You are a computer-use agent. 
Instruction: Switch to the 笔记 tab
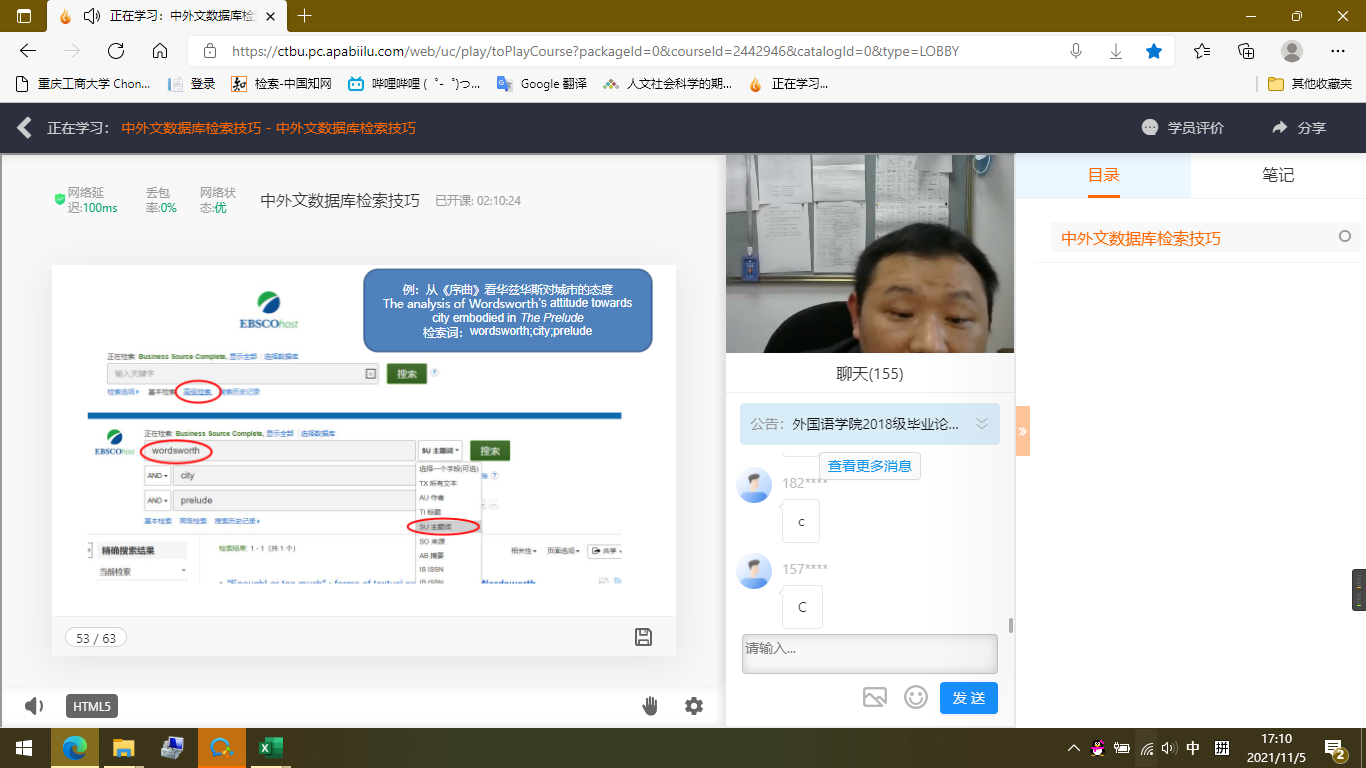click(x=1278, y=175)
